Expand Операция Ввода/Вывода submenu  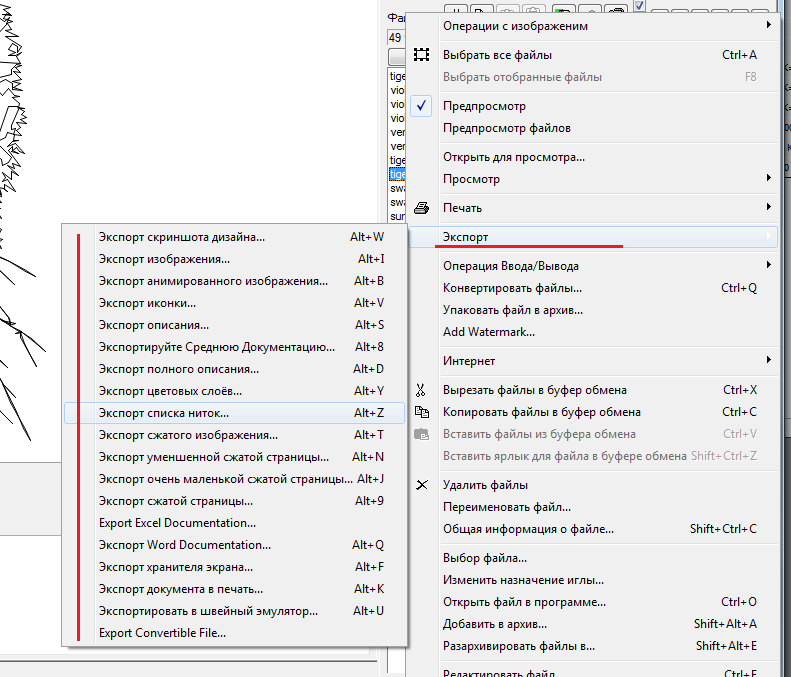[x=593, y=266]
